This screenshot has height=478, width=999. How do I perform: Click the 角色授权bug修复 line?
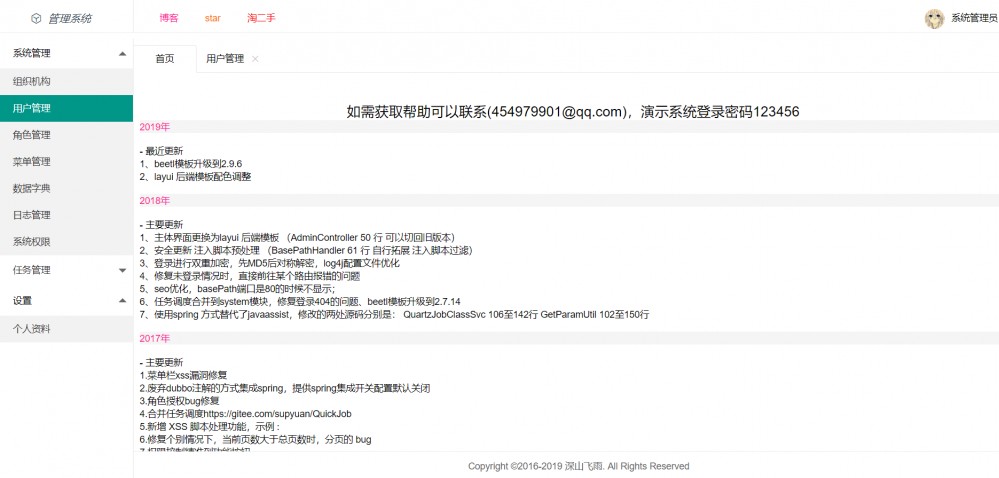pos(180,401)
